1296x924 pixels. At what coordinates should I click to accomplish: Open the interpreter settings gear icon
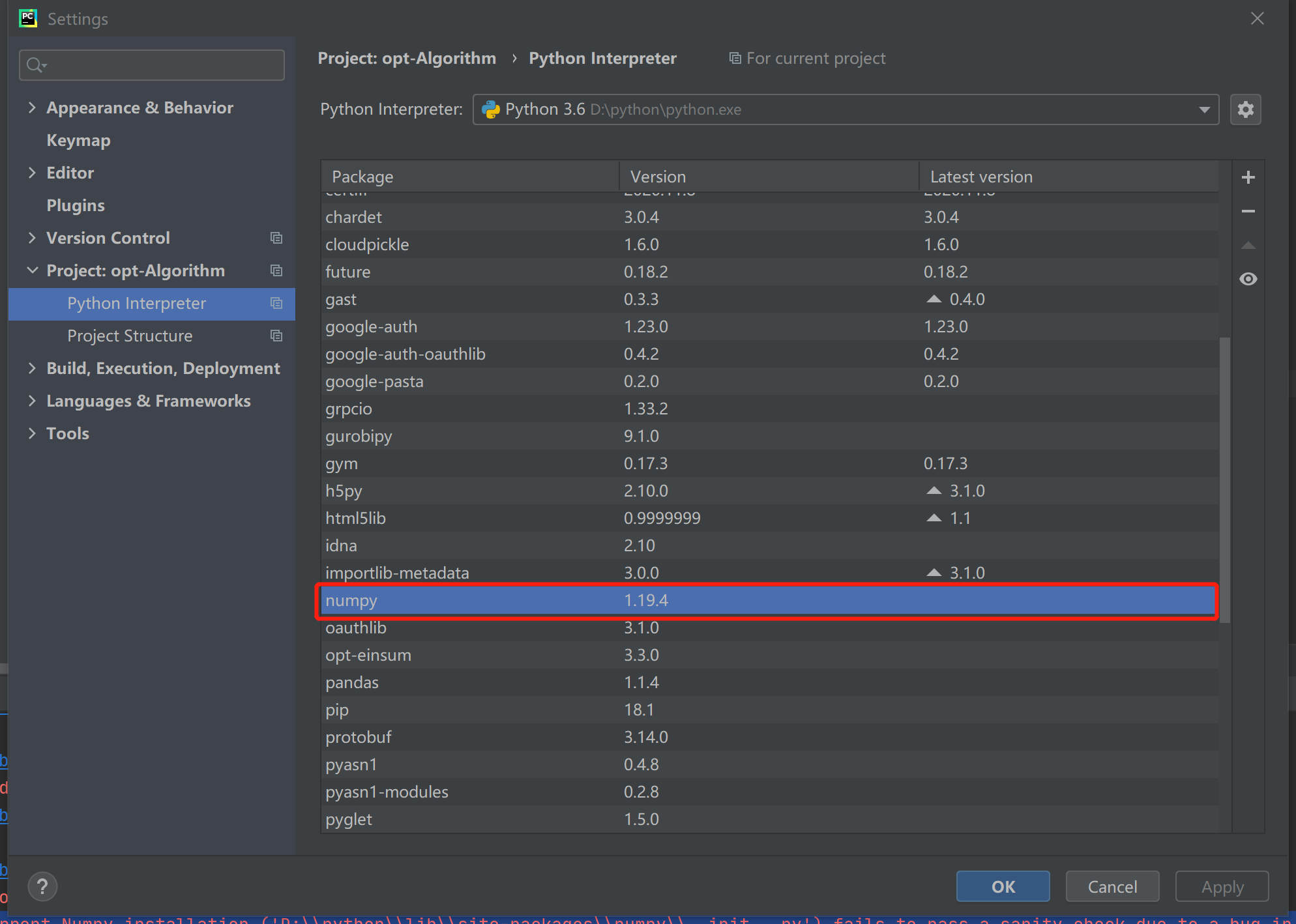pyautogui.click(x=1245, y=109)
